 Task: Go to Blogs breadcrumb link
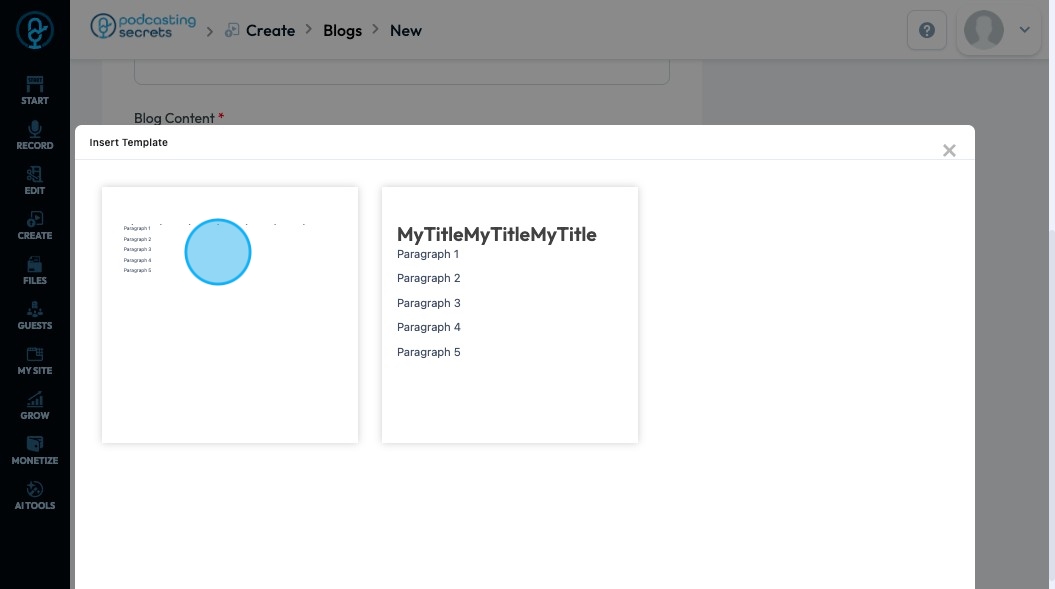click(342, 31)
